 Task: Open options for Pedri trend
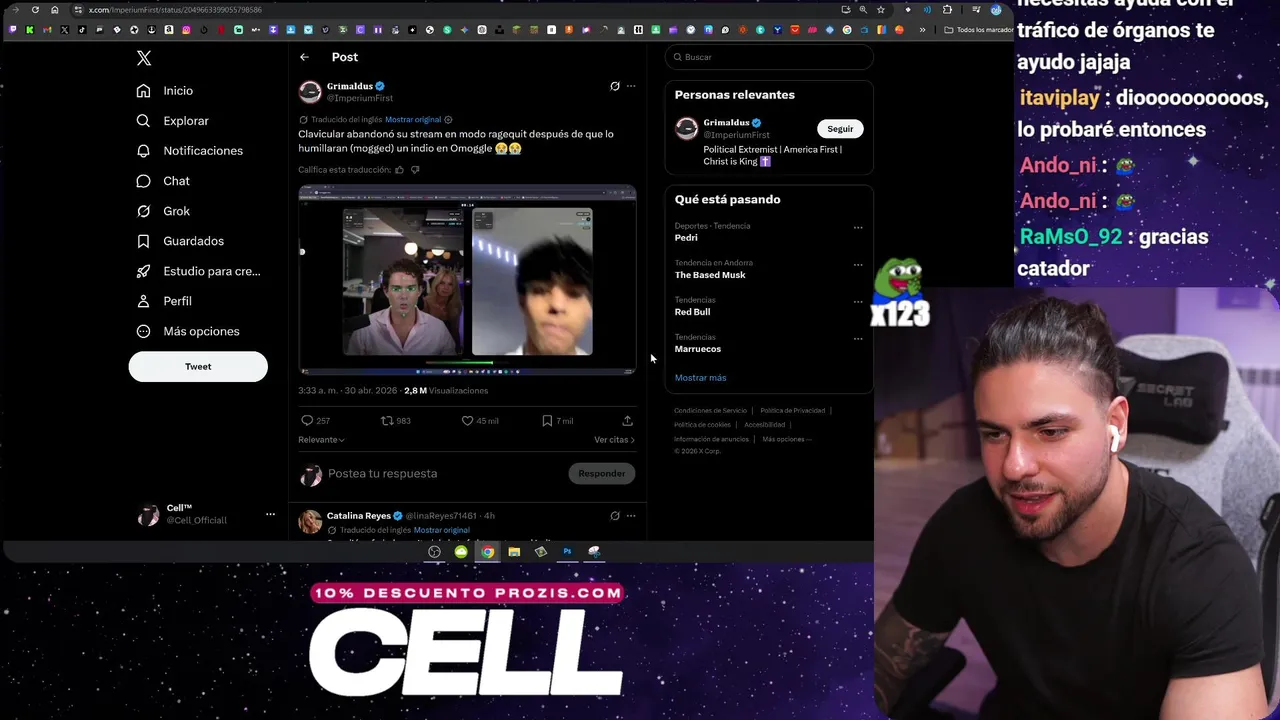pos(858,228)
